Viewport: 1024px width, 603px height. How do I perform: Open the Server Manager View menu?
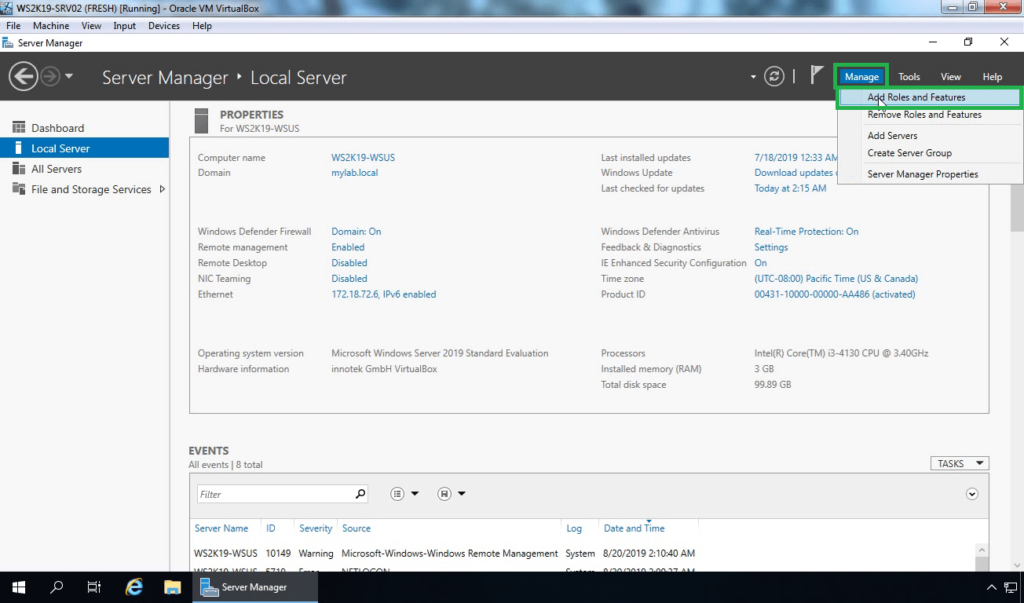(x=950, y=76)
